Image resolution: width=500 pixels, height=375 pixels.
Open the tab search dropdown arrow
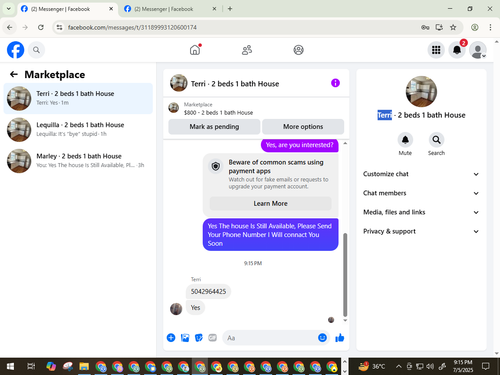click(9, 9)
